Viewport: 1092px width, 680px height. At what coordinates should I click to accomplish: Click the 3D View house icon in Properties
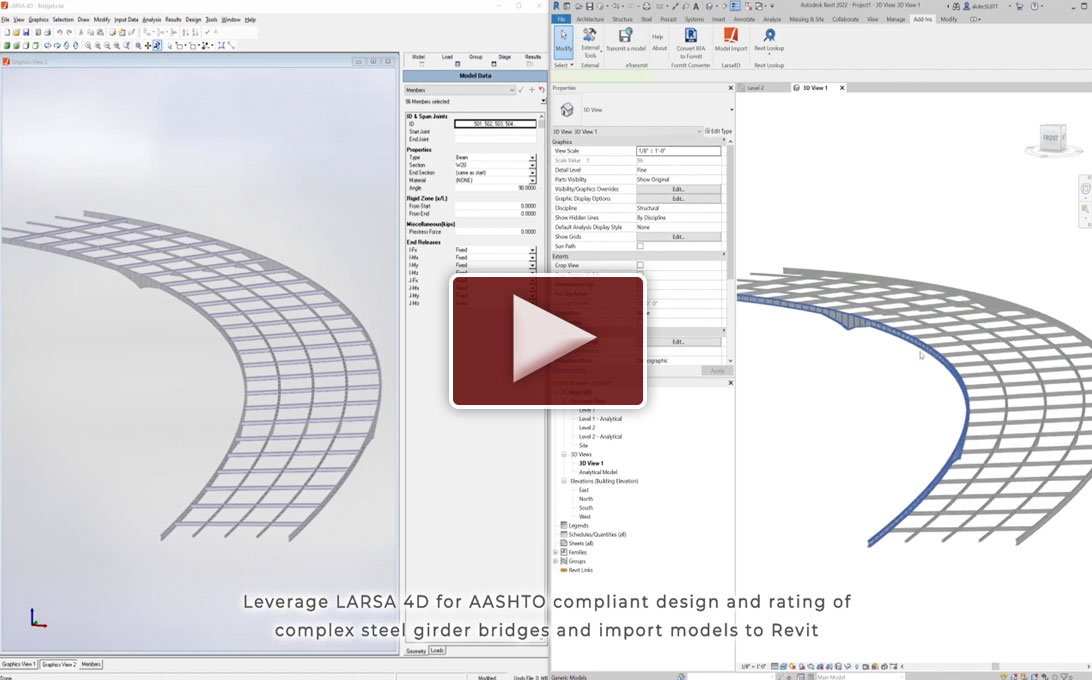[x=567, y=109]
